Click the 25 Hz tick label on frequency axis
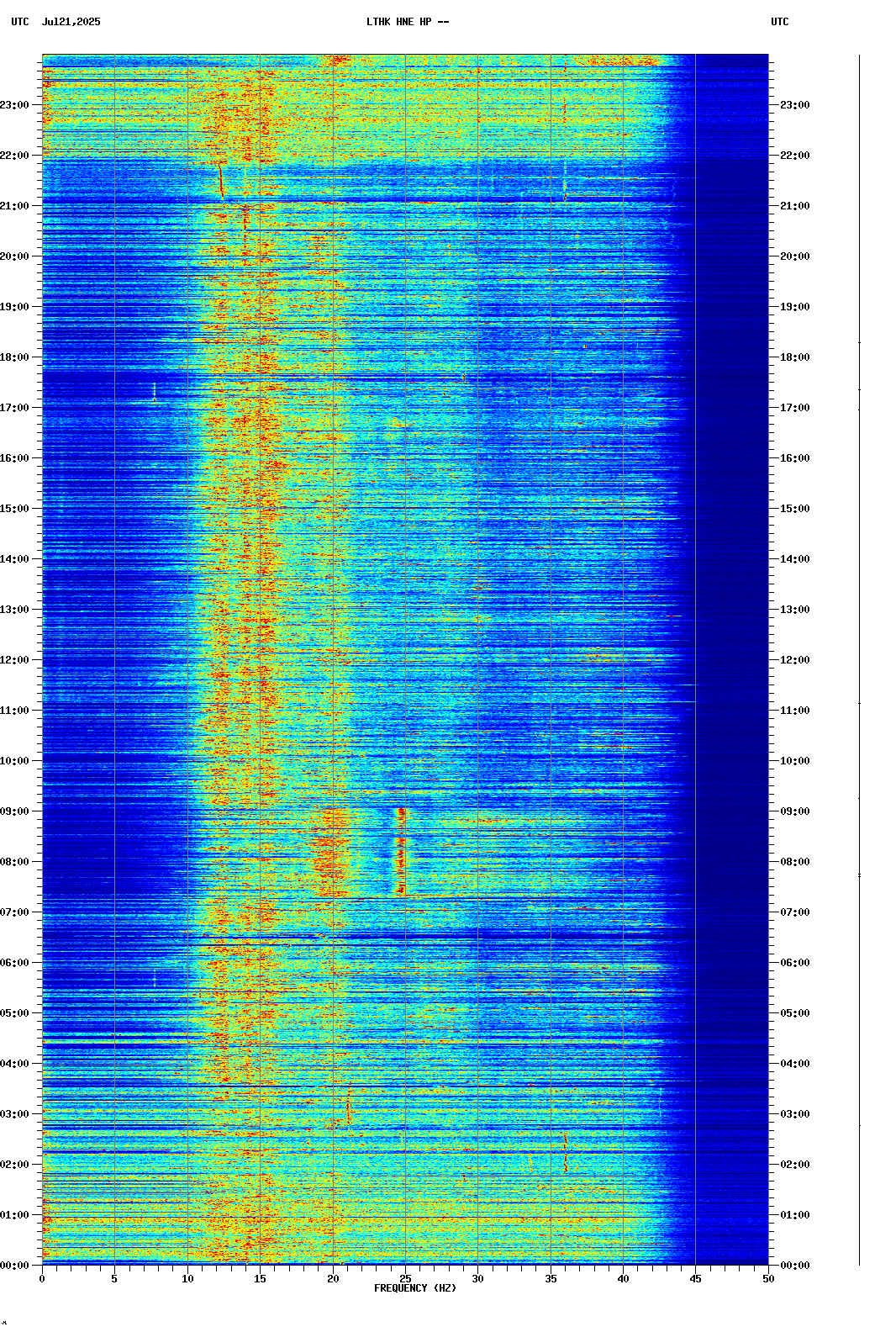Screen dimensions: 896x1332 coord(405,1279)
